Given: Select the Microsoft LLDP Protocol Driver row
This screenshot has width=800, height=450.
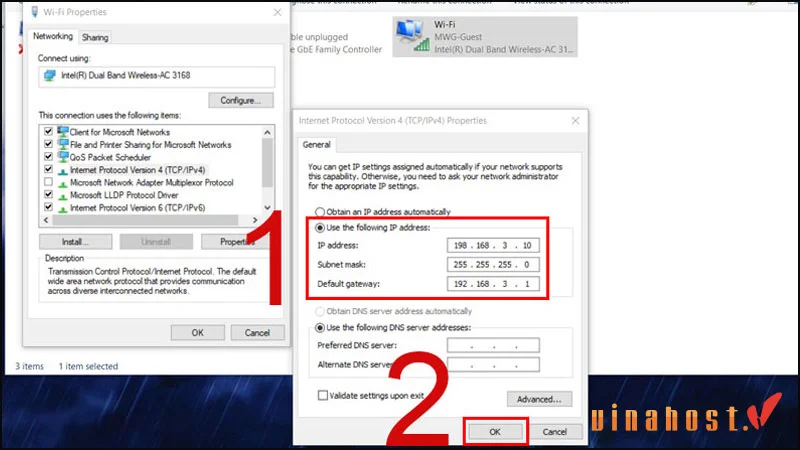Looking at the screenshot, I should [x=124, y=195].
